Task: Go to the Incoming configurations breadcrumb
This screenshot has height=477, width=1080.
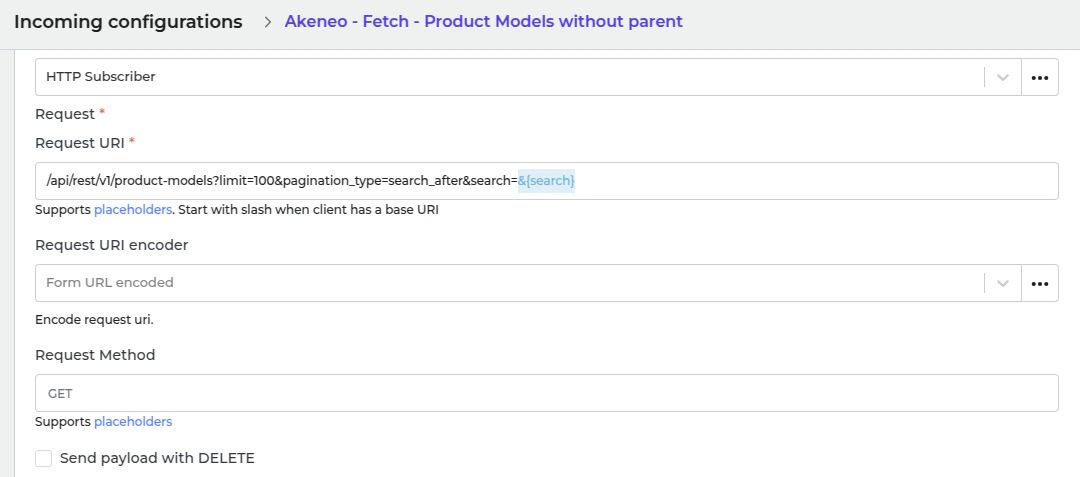Action: click(128, 22)
